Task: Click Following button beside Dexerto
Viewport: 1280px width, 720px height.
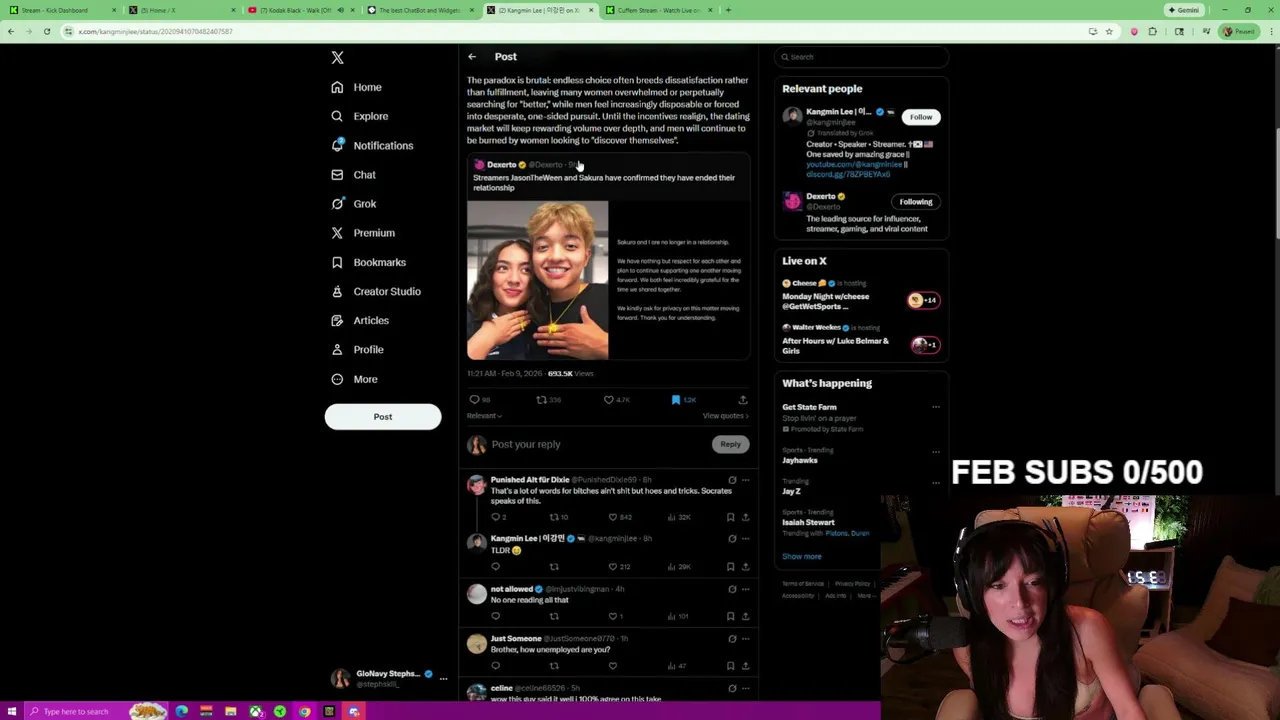Action: click(915, 202)
